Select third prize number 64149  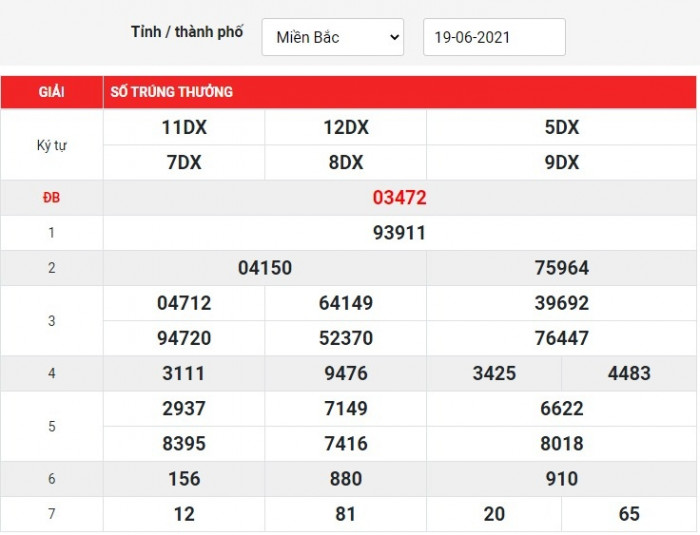coord(345,303)
